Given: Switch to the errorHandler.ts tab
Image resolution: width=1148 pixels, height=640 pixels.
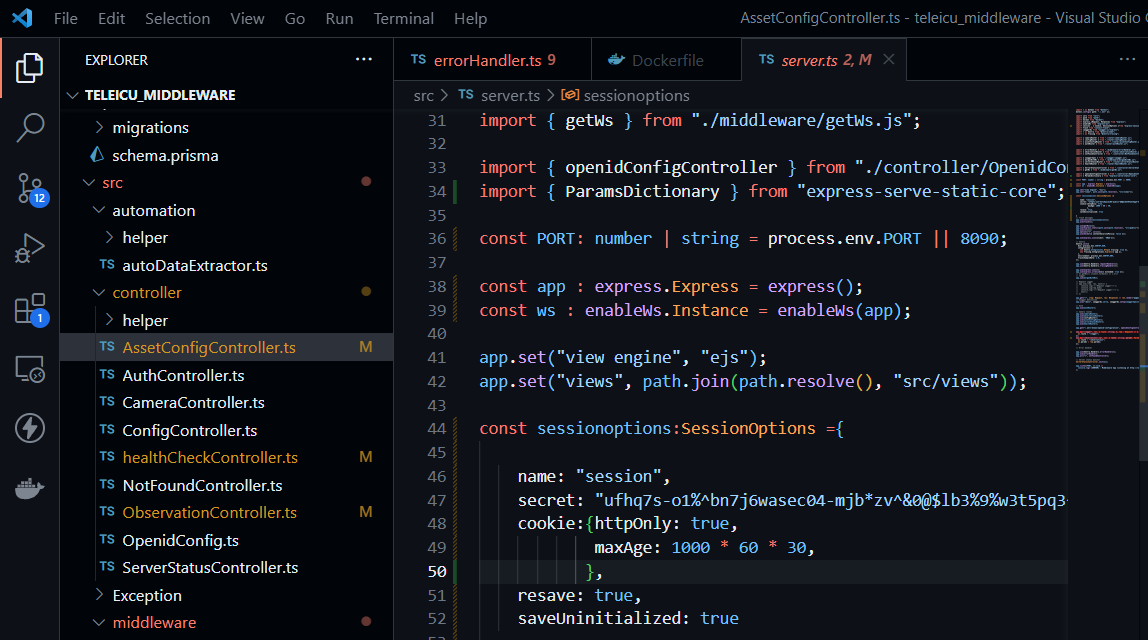Looking at the screenshot, I should coord(487,60).
